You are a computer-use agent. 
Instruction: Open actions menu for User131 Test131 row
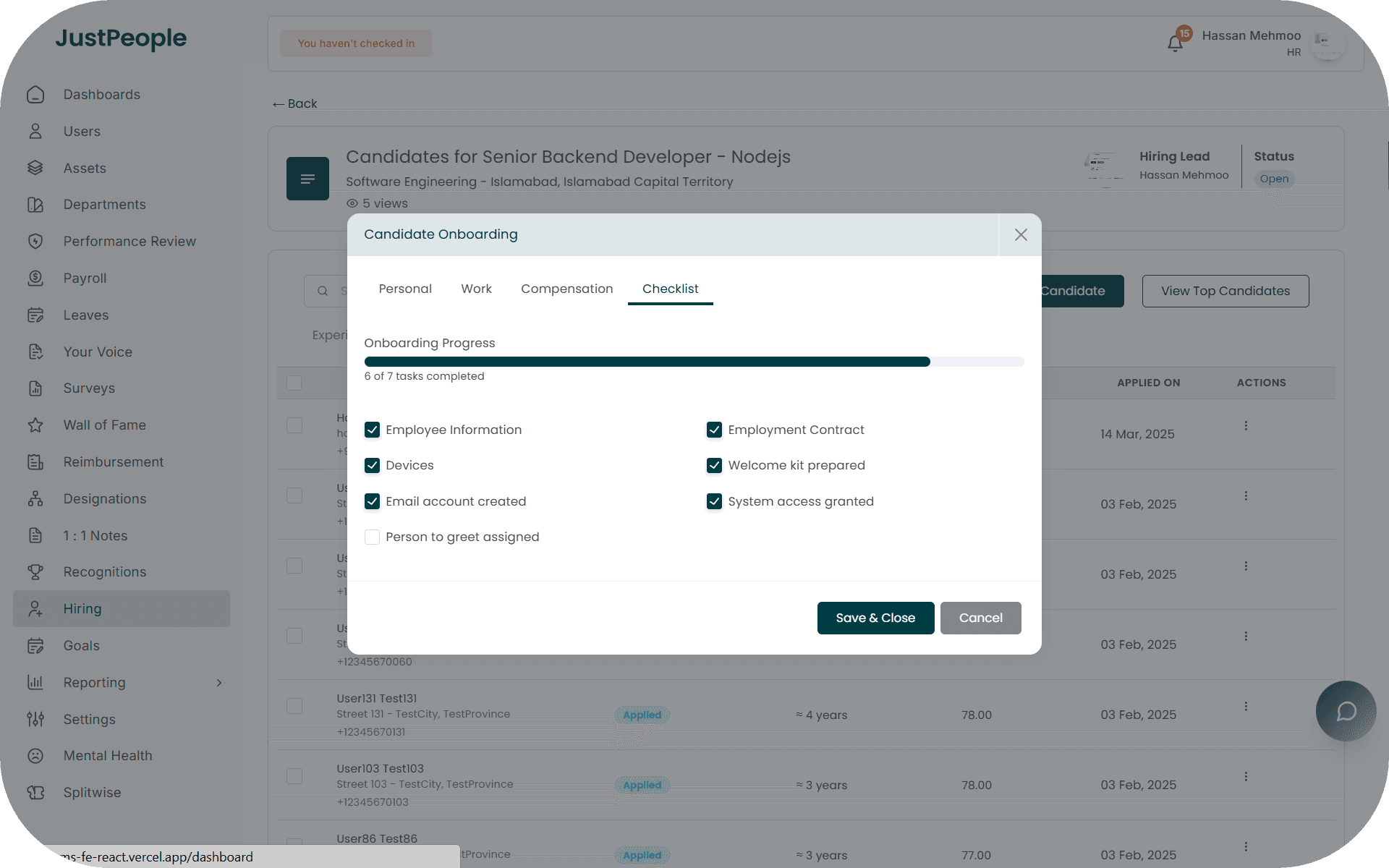(x=1246, y=707)
